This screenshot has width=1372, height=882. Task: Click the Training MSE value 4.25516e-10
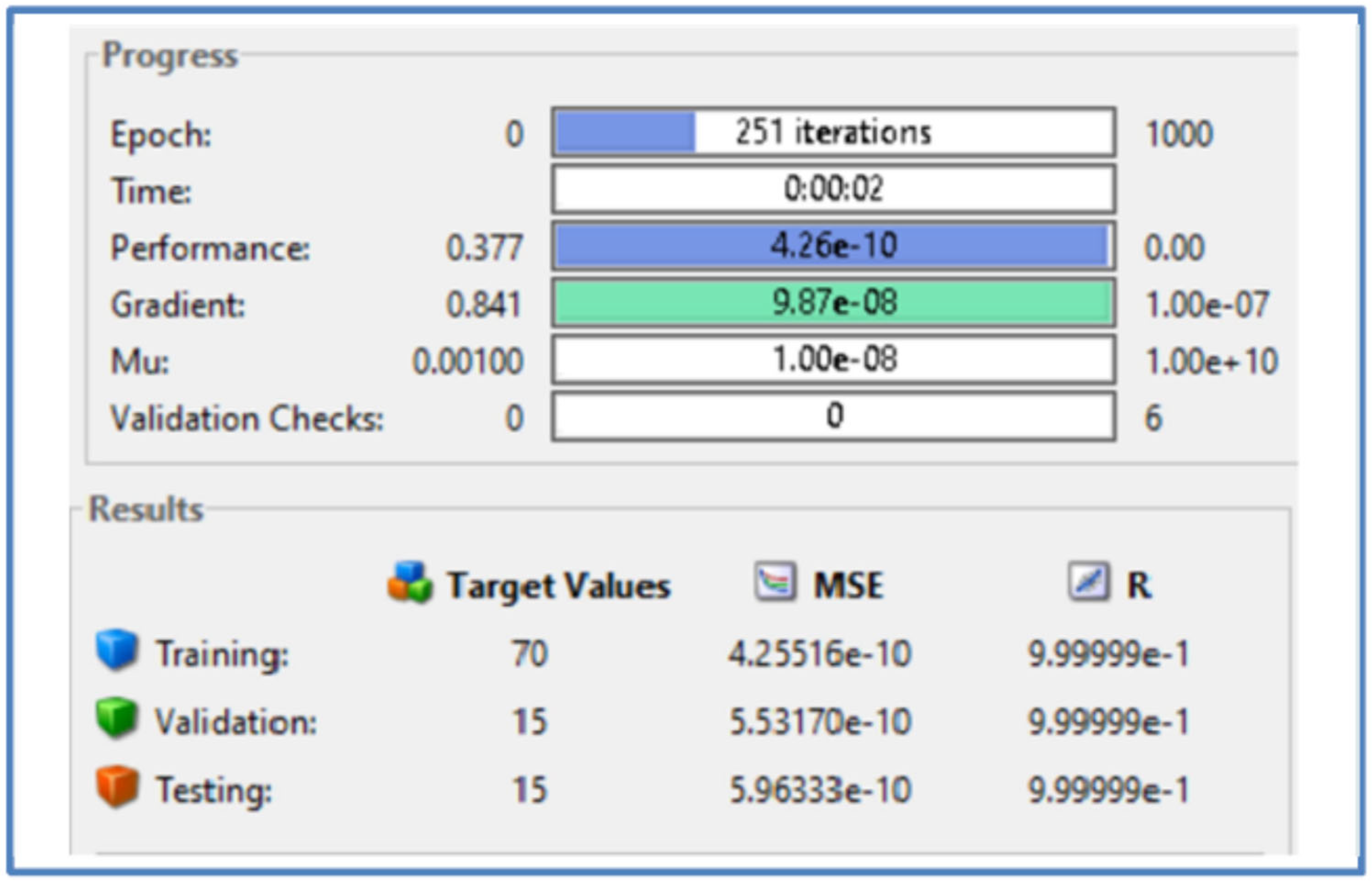coord(820,653)
